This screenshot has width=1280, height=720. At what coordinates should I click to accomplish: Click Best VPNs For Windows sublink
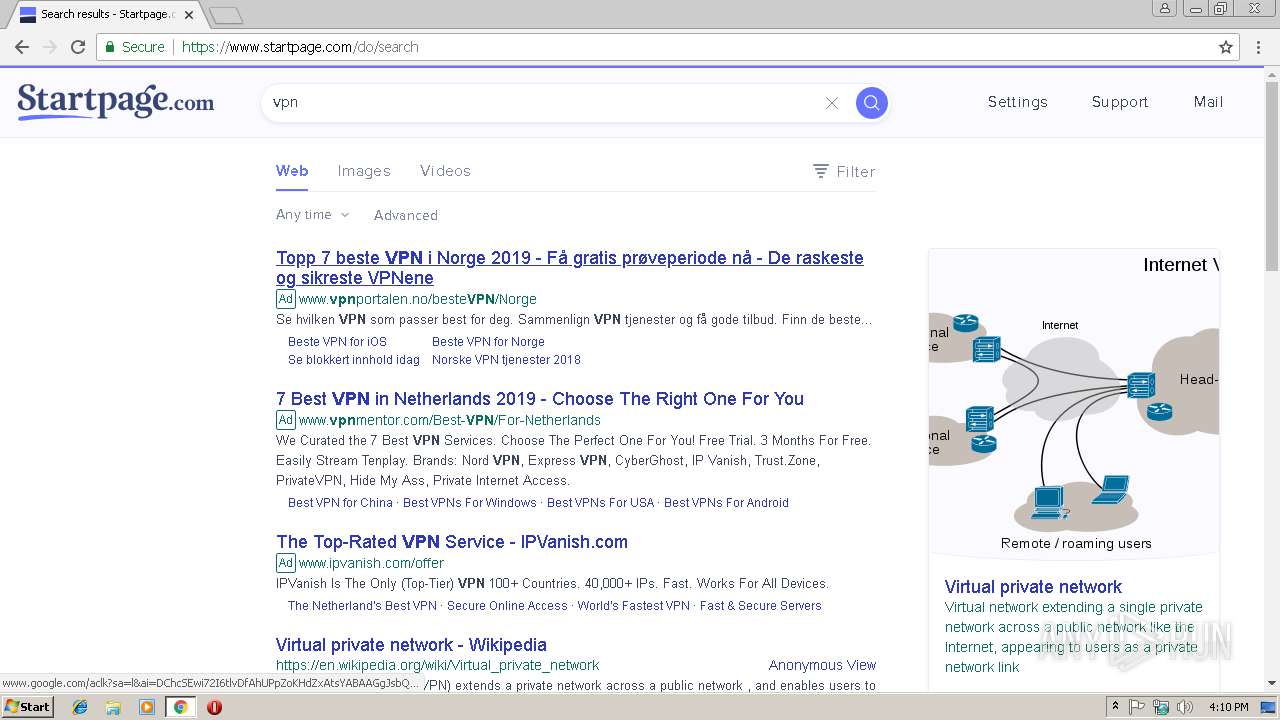470,503
